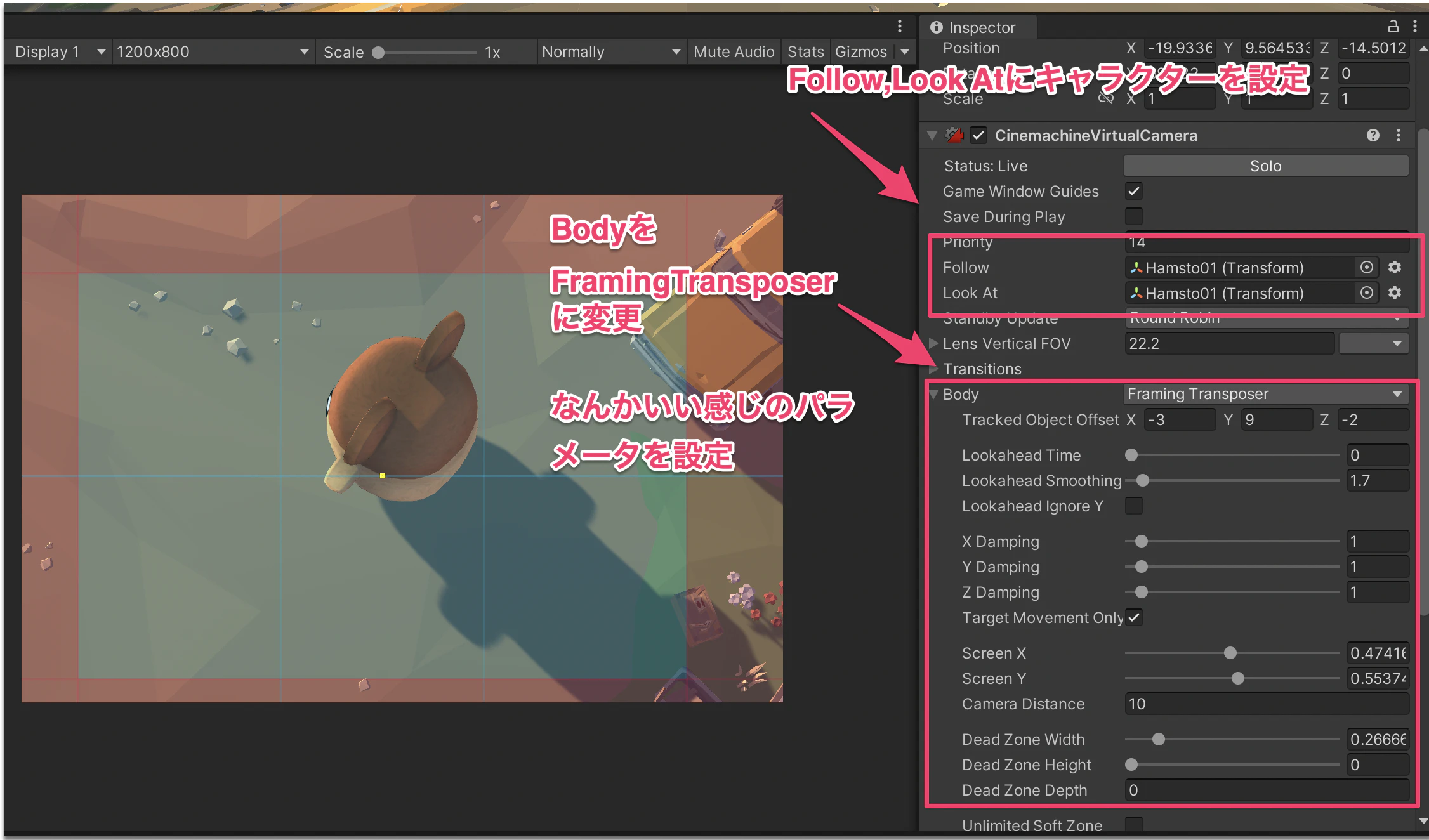The image size is (1429, 840).
Task: Adjust the Screen X slider
Action: coord(1231,653)
